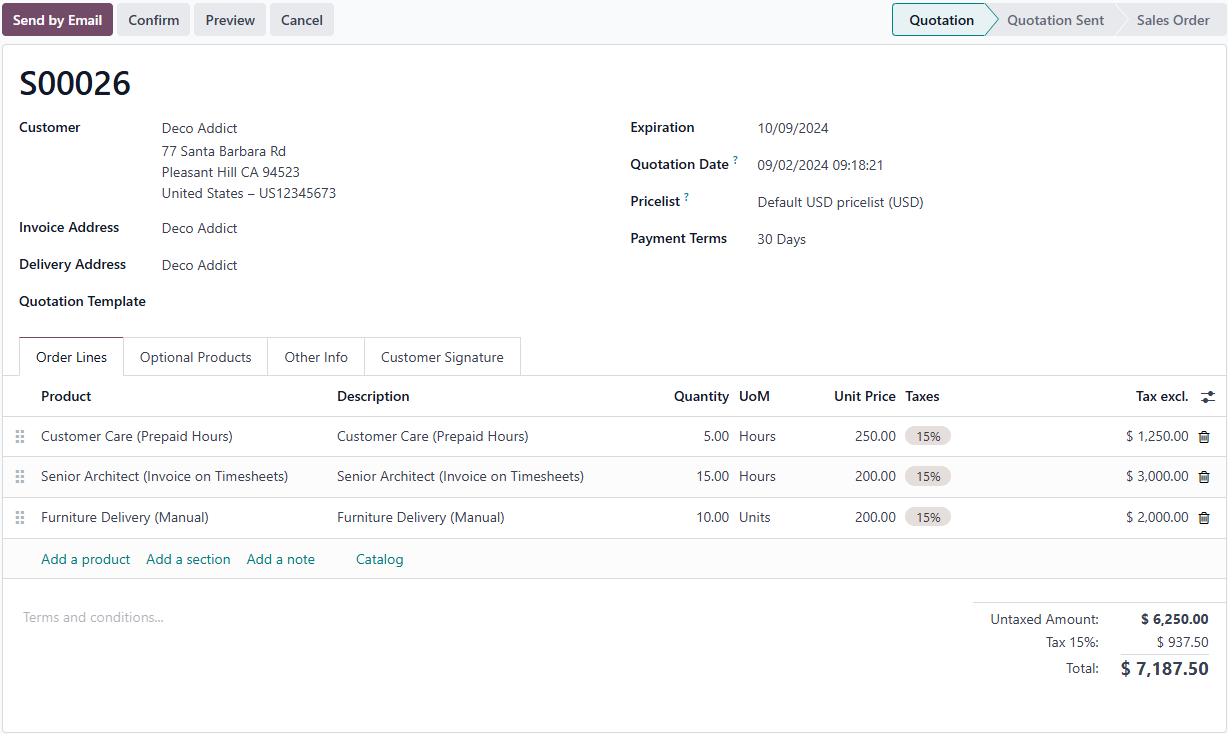The image size is (1228, 734).
Task: Delete the Furniture Delivery order line
Action: coord(1204,518)
